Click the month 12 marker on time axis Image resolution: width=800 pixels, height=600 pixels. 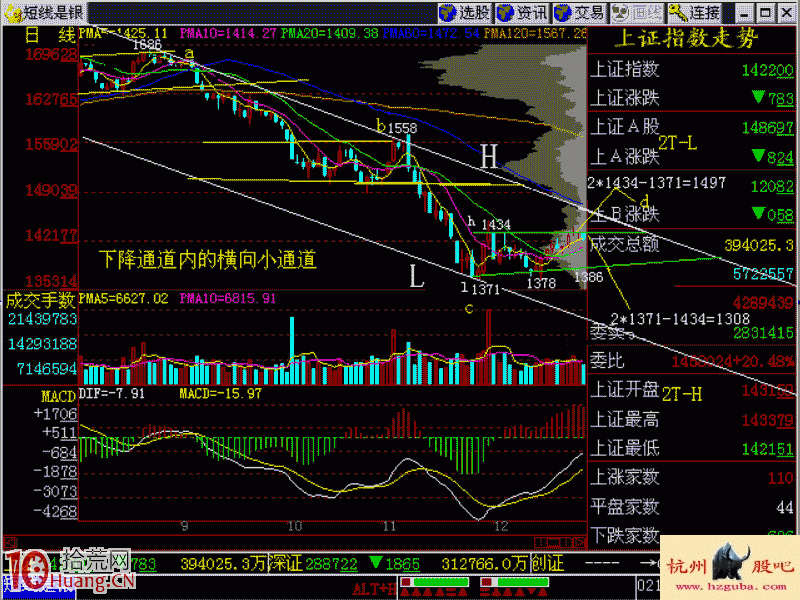[x=501, y=526]
